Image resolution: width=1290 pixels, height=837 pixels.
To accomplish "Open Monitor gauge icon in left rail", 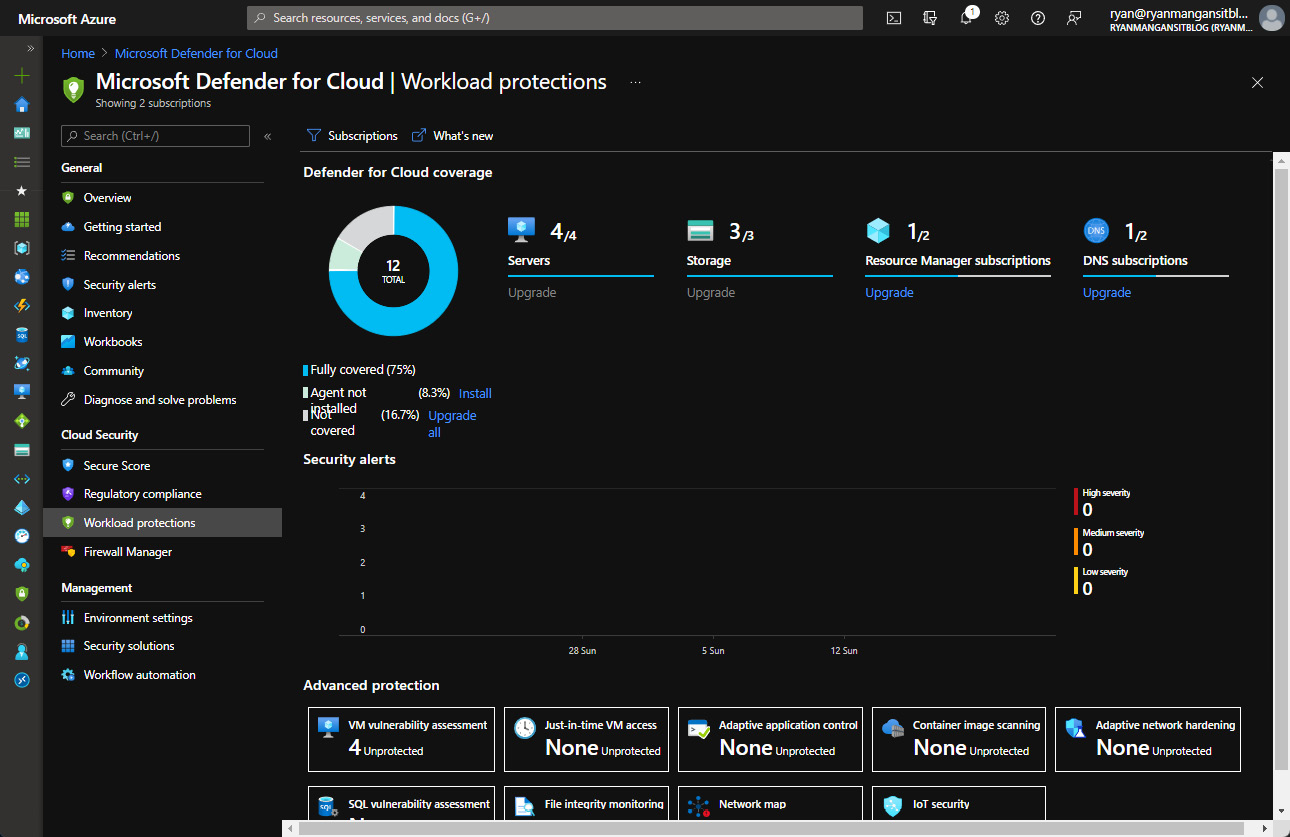I will click(22, 536).
